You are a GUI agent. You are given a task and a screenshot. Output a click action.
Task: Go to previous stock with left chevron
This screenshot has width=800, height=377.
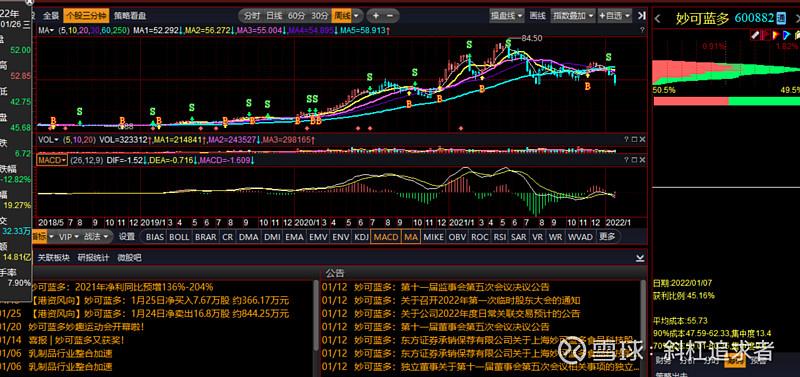click(x=658, y=19)
